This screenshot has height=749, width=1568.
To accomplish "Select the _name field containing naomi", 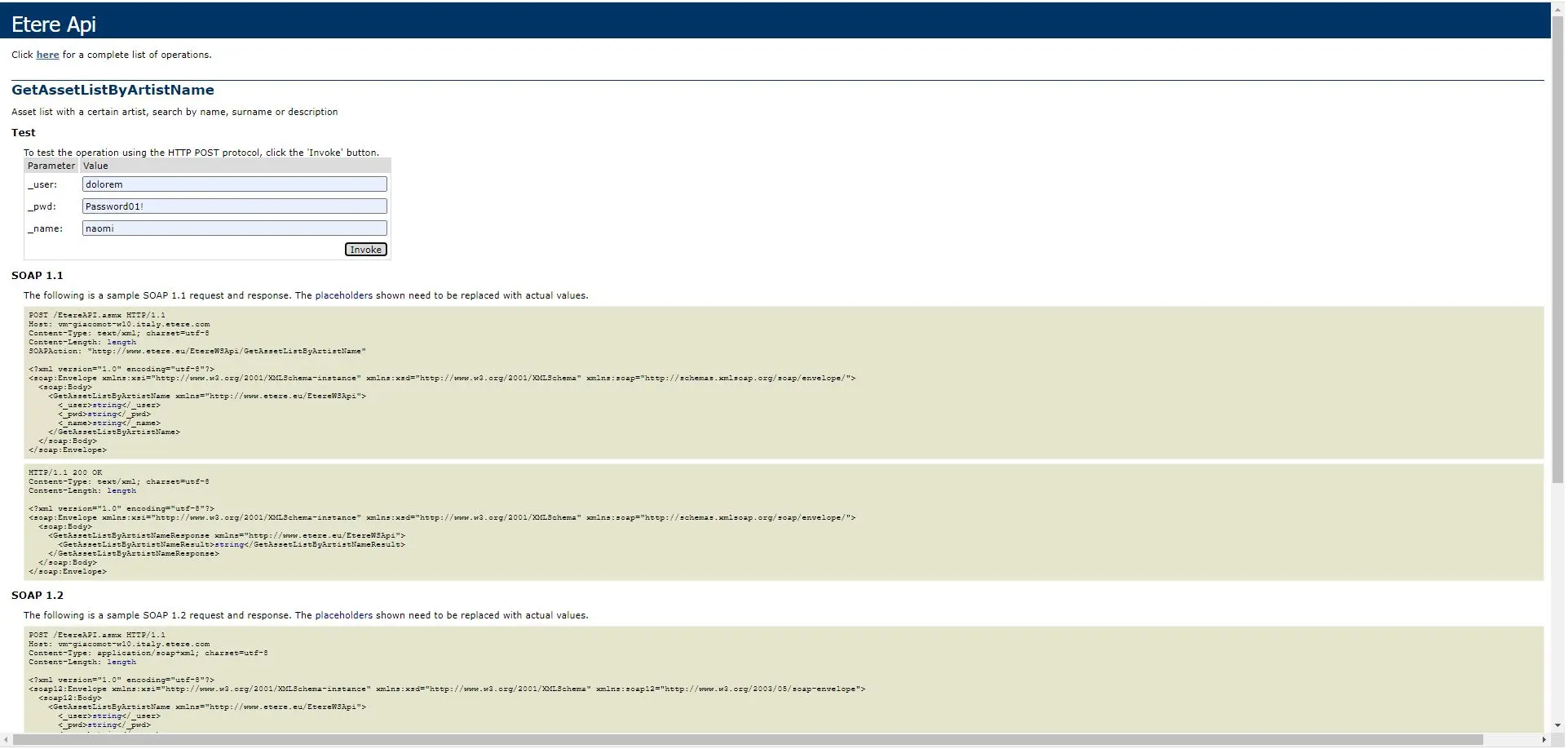I will pos(234,228).
